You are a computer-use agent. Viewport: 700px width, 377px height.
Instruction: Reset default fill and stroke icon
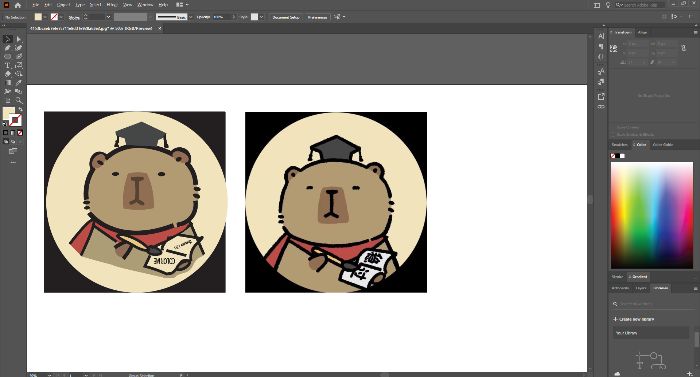5,123
